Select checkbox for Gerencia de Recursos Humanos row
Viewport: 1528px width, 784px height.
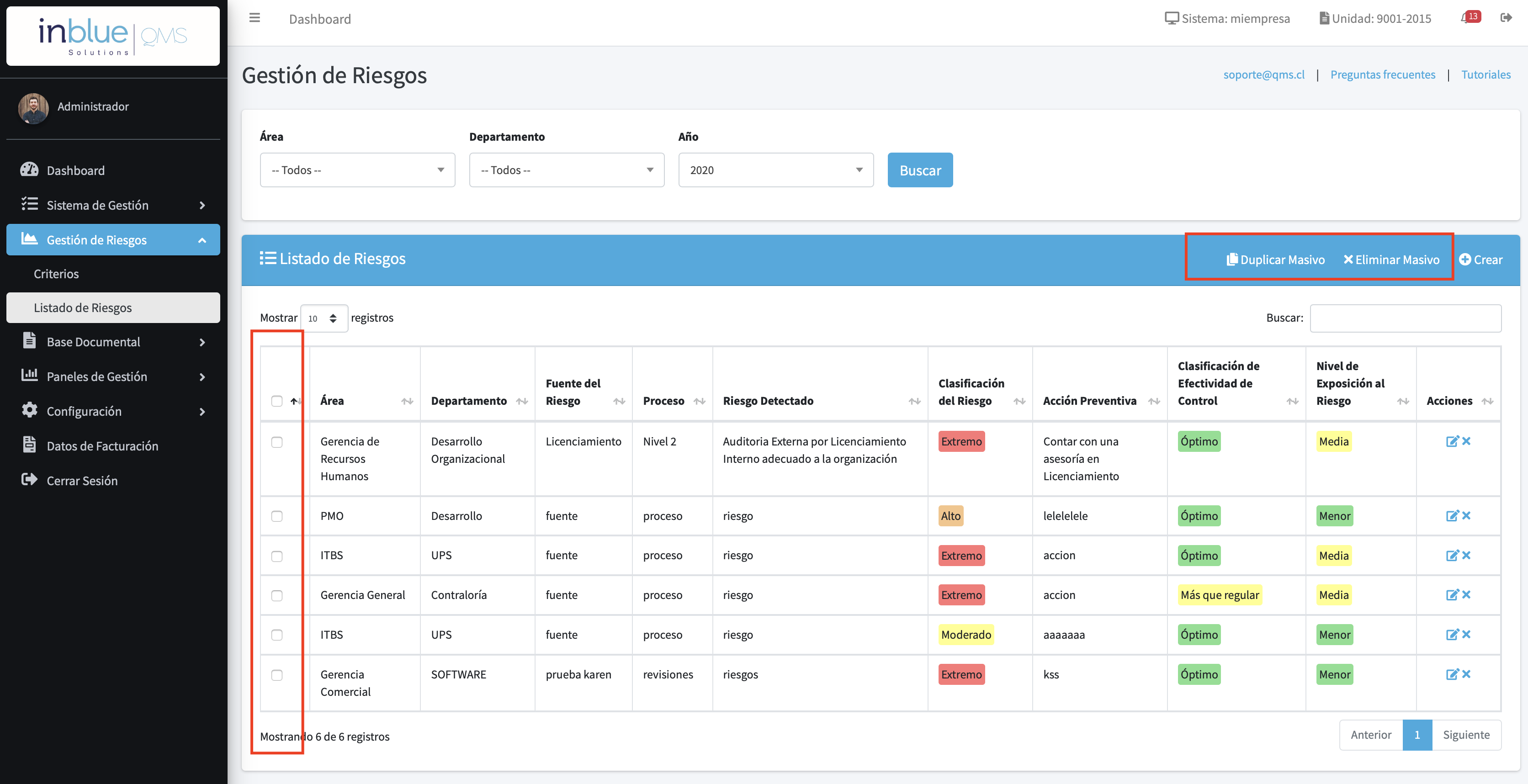click(277, 442)
